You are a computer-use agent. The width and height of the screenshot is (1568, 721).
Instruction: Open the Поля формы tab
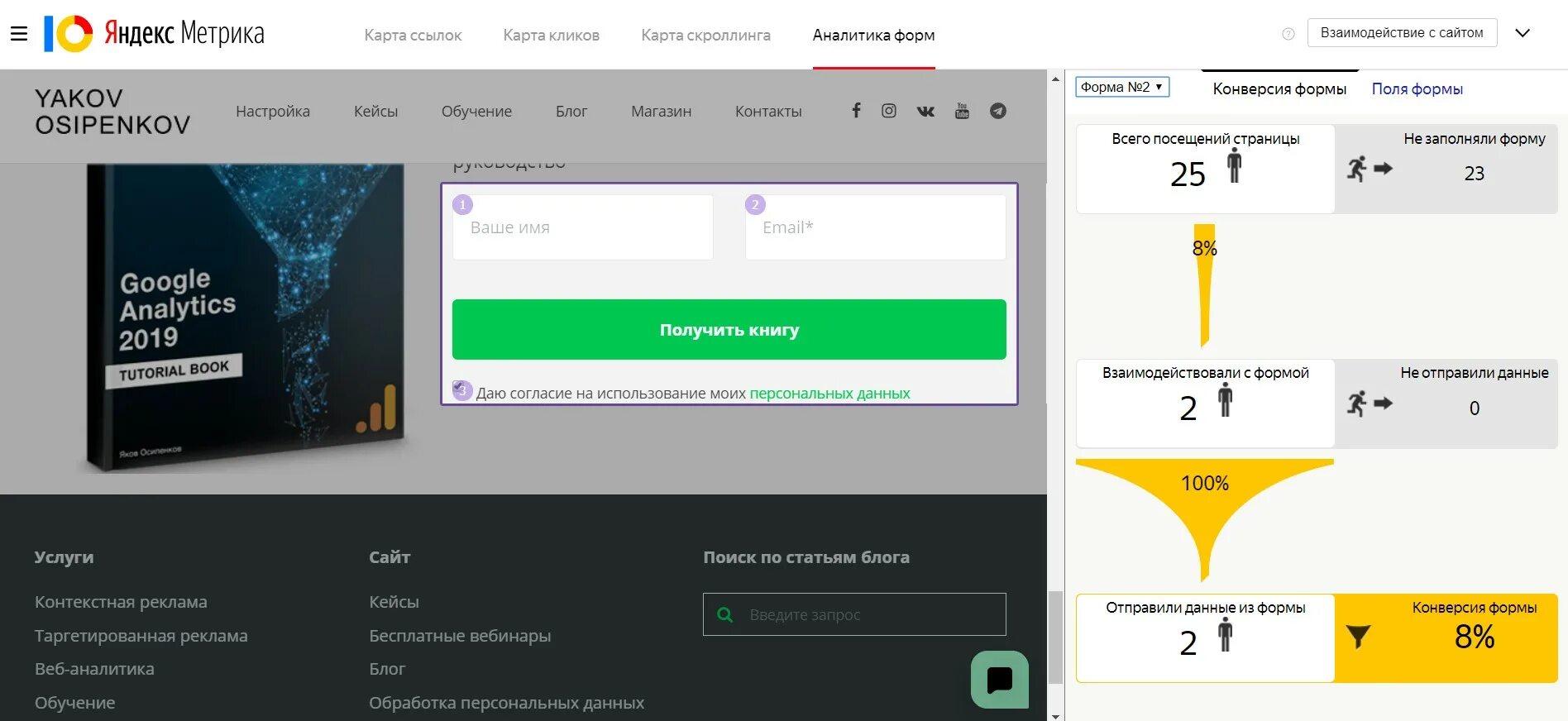point(1417,88)
